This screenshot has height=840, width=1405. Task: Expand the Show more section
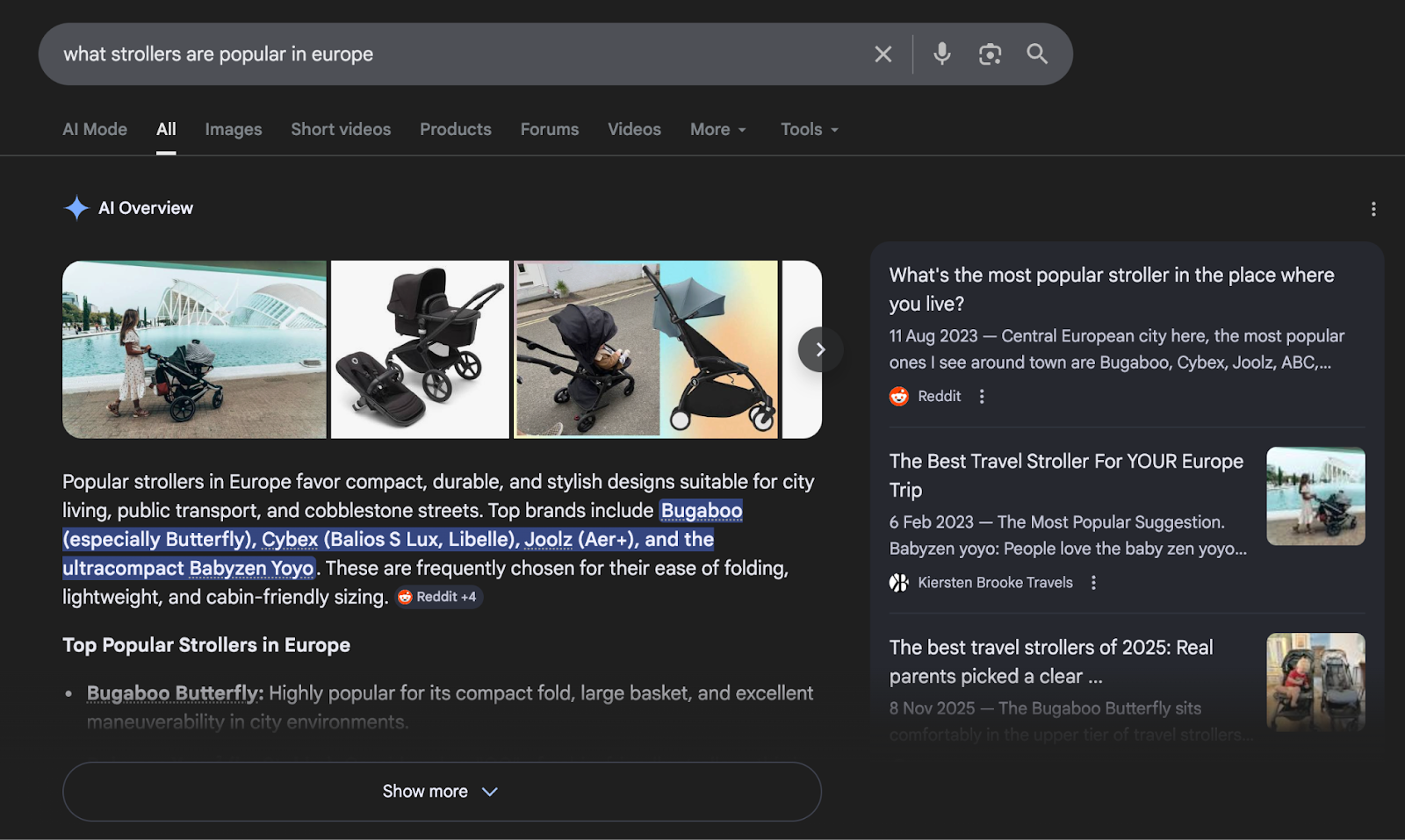(441, 791)
